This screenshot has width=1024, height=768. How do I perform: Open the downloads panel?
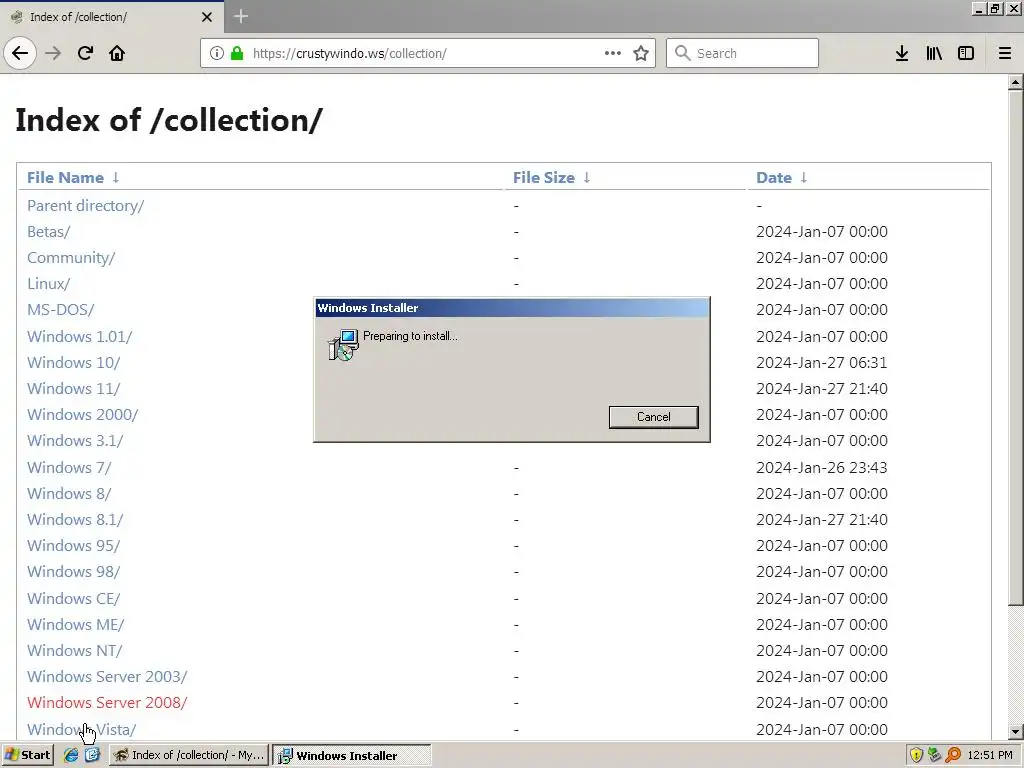point(902,53)
